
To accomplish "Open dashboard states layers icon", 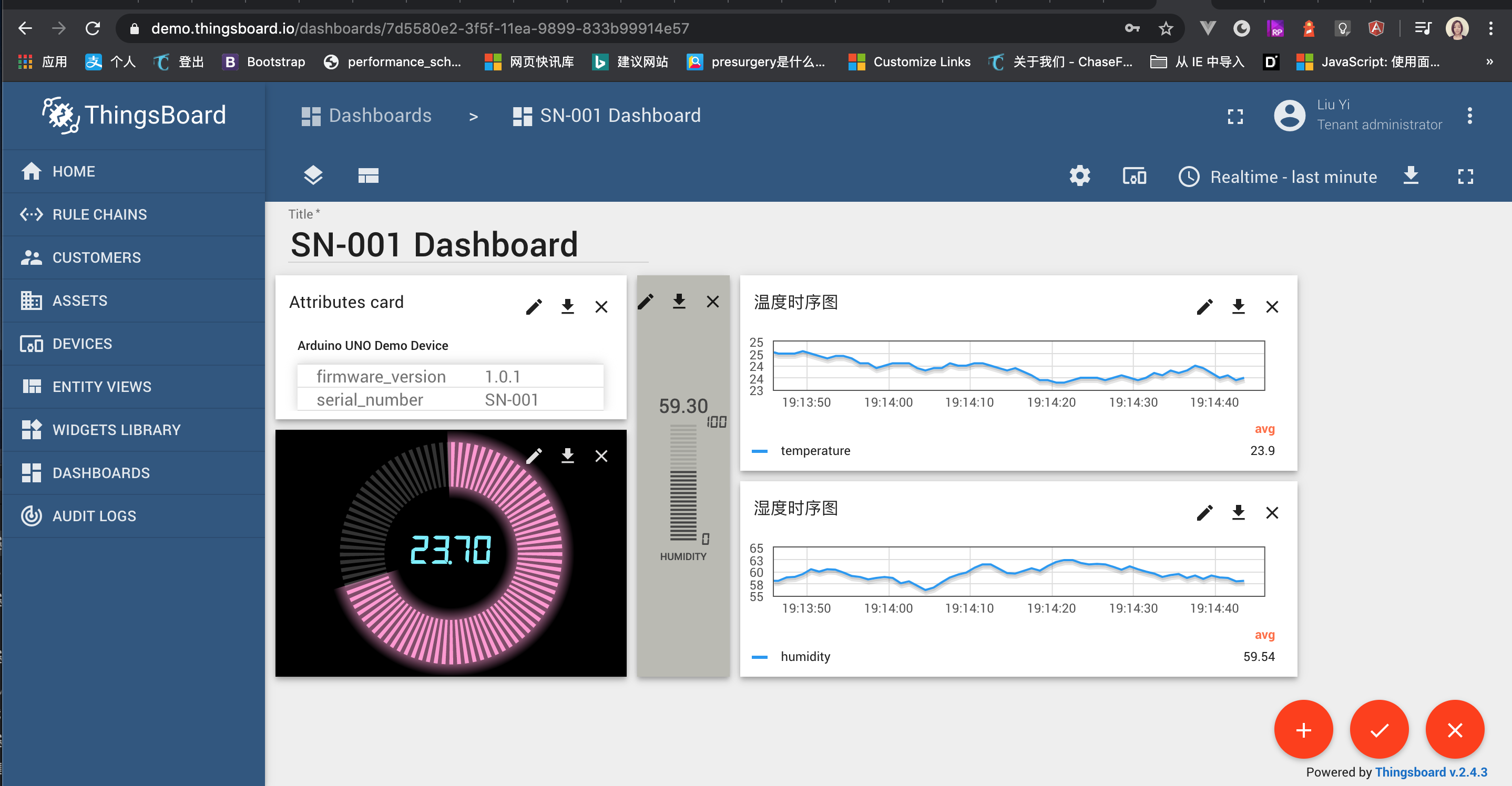I will [313, 175].
